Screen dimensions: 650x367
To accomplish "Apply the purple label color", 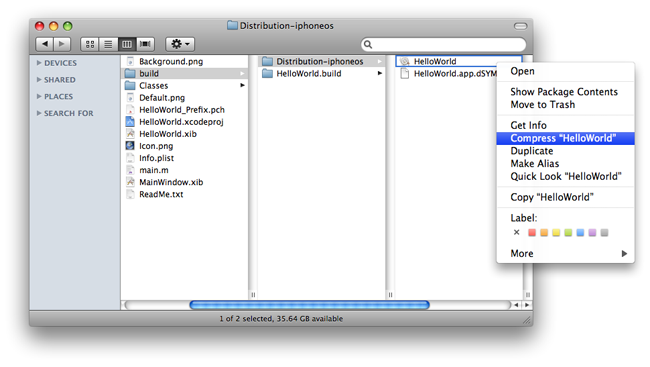I will 592,233.
